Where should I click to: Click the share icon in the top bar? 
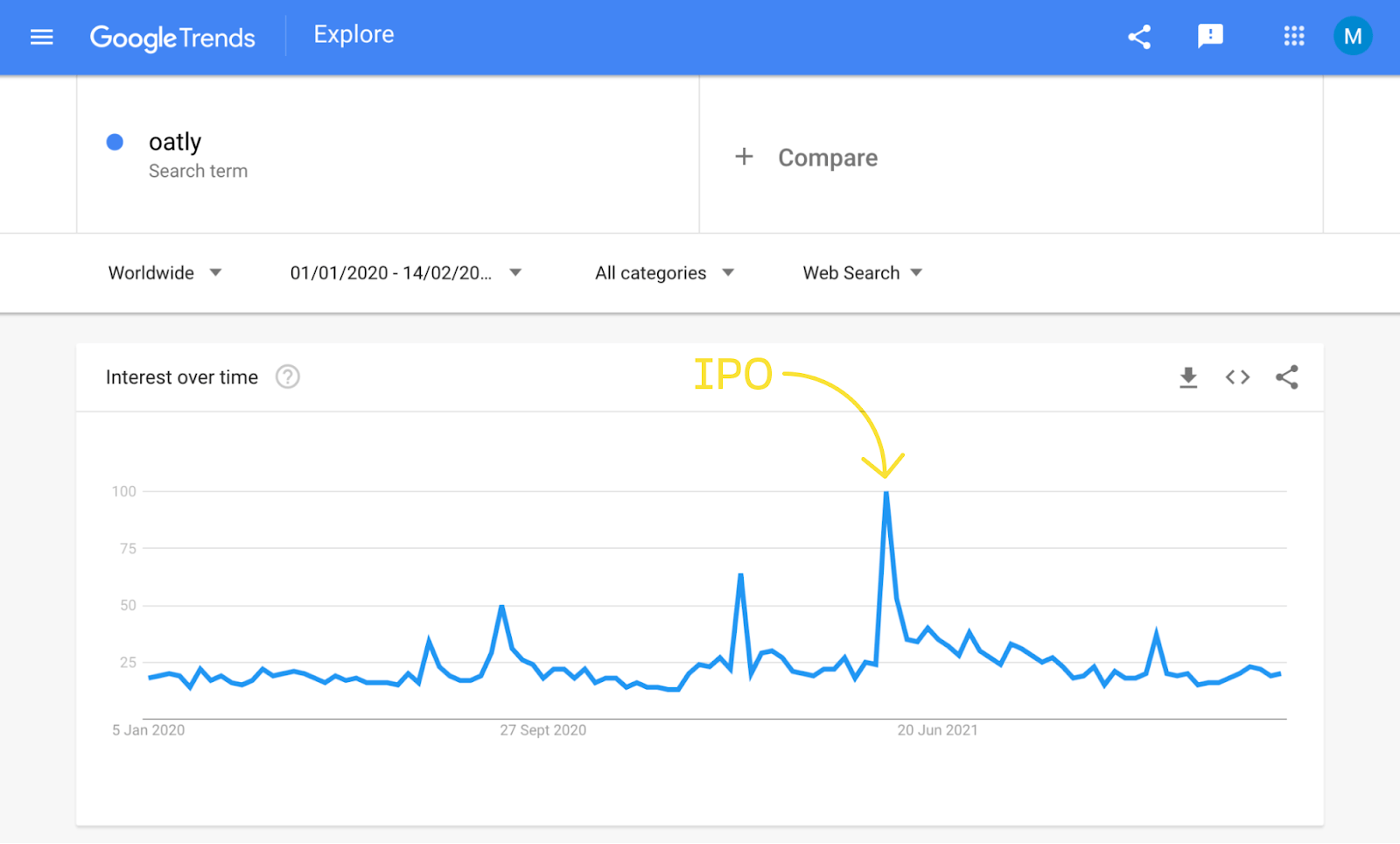pos(1139,36)
